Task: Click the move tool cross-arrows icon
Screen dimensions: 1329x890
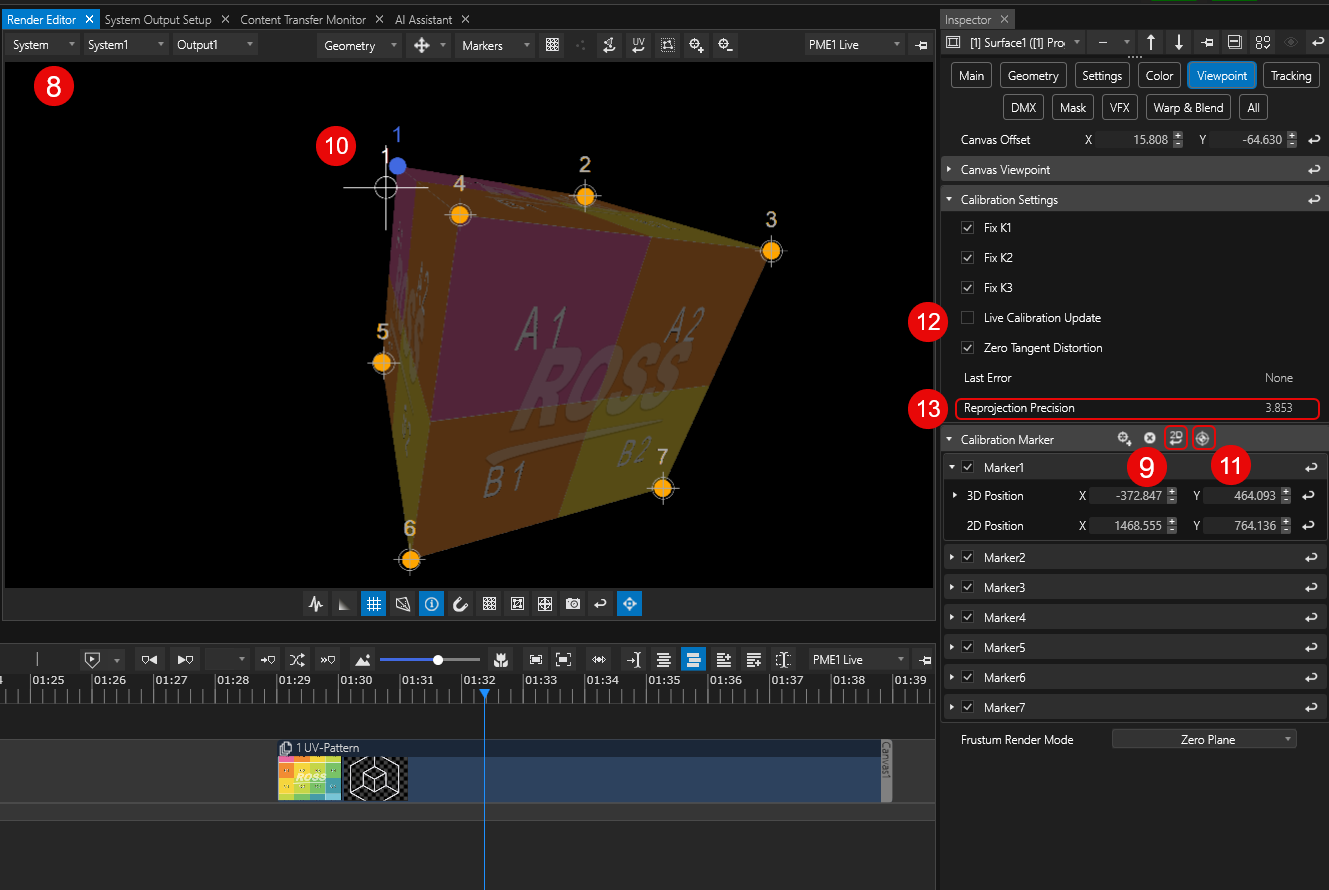Action: point(421,45)
